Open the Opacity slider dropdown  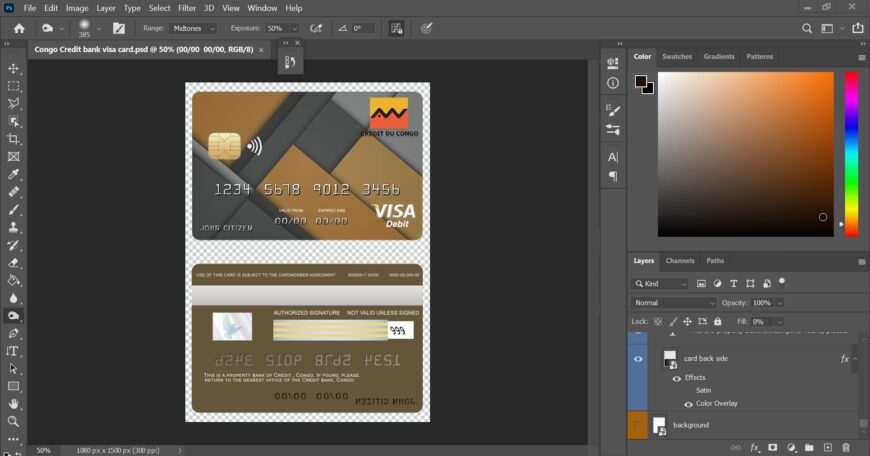point(780,303)
